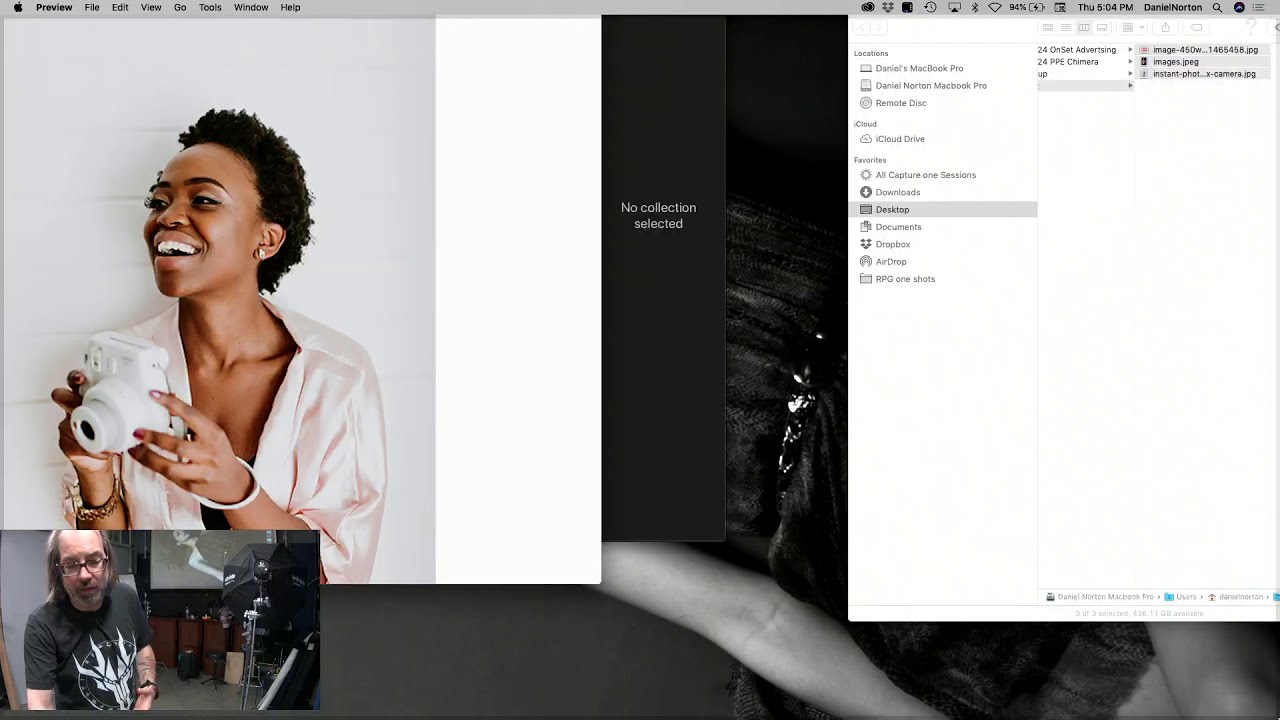Open Notification Center list icon
Screen dimensions: 1280x720
1259,7
